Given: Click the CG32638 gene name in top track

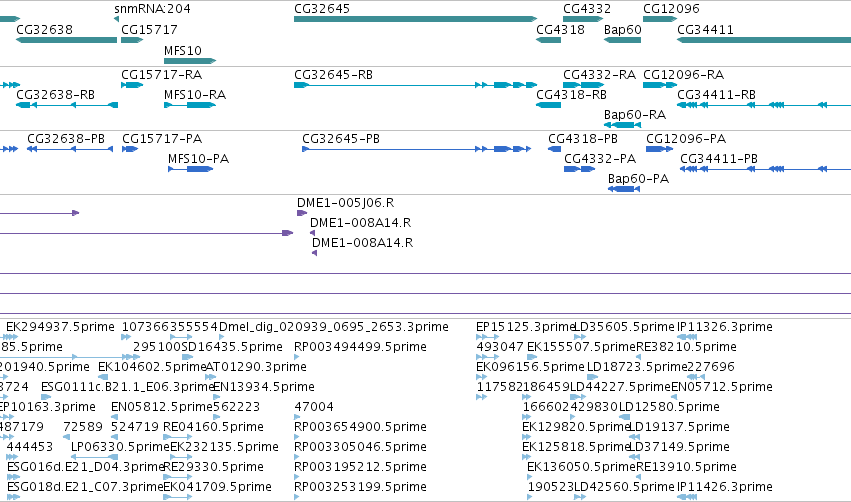Looking at the screenshot, I should pyautogui.click(x=45, y=29).
